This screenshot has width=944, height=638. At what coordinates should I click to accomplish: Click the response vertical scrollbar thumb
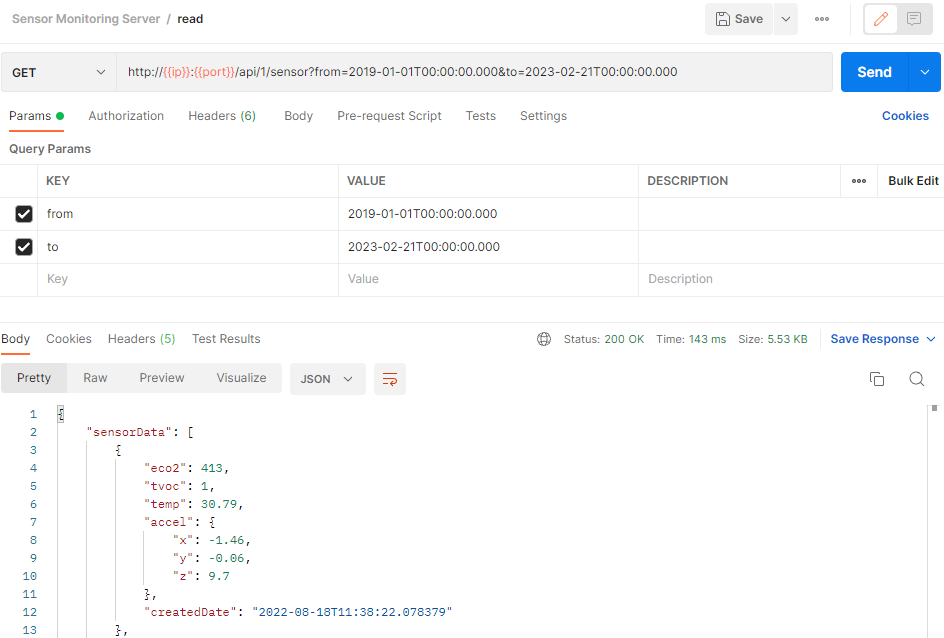934,408
